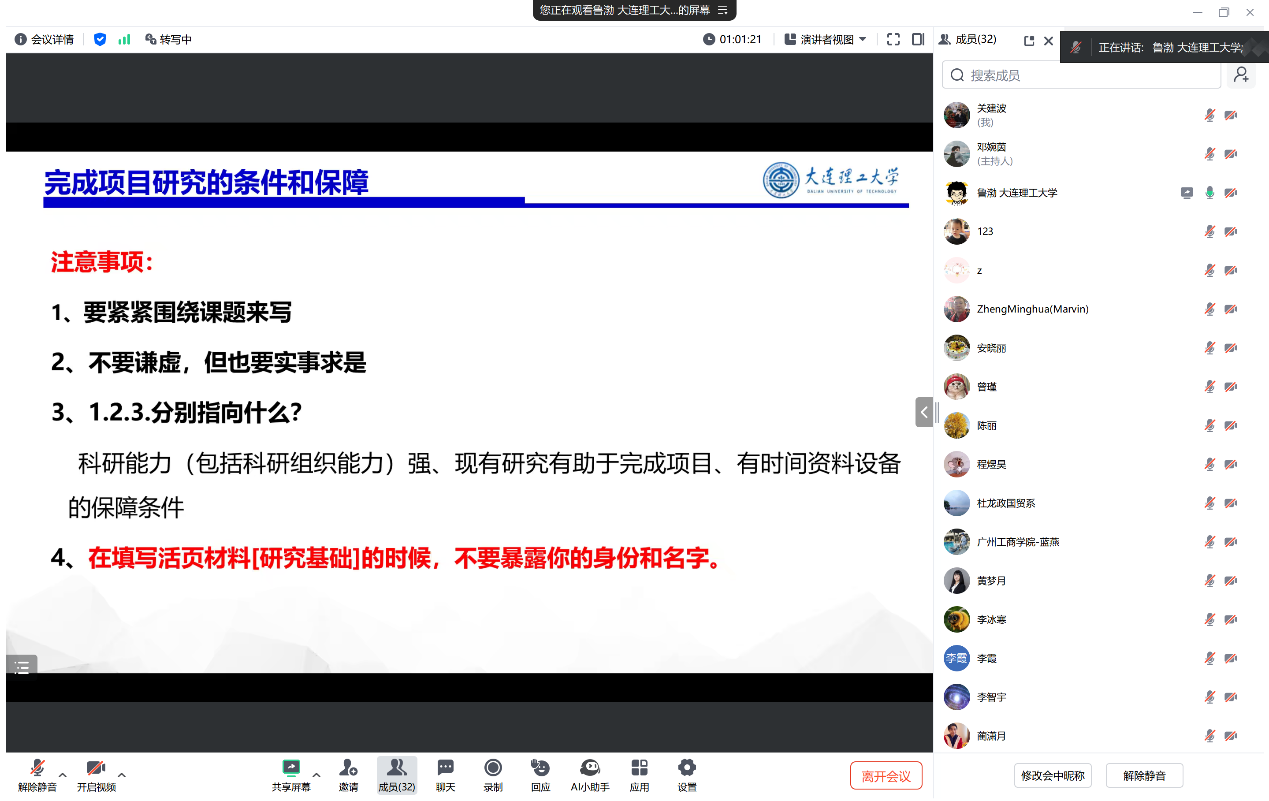Open 会议详情 meeting details
Image resolution: width=1269 pixels, height=801 pixels.
click(45, 40)
